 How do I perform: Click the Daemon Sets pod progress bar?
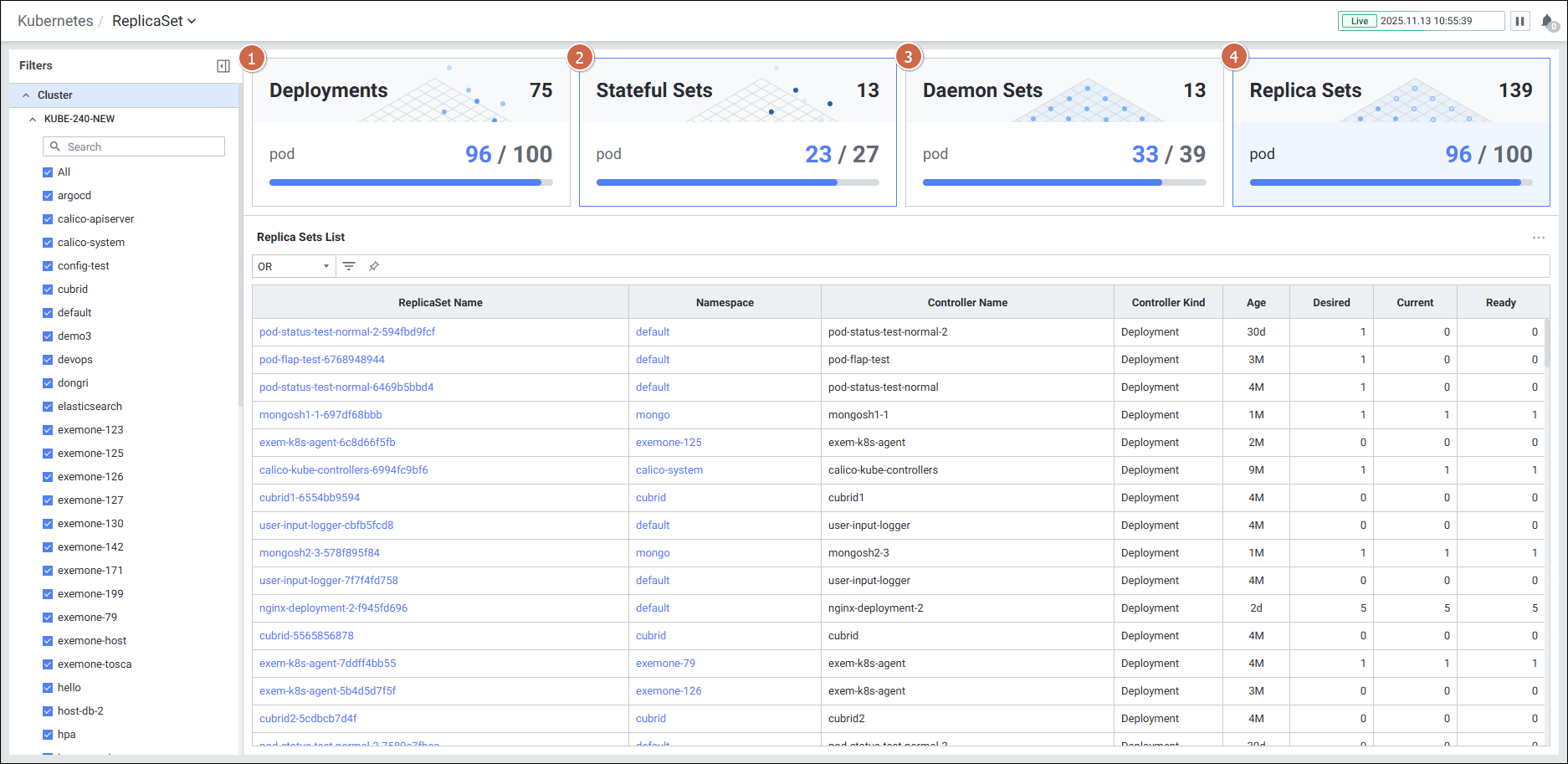click(x=1063, y=182)
